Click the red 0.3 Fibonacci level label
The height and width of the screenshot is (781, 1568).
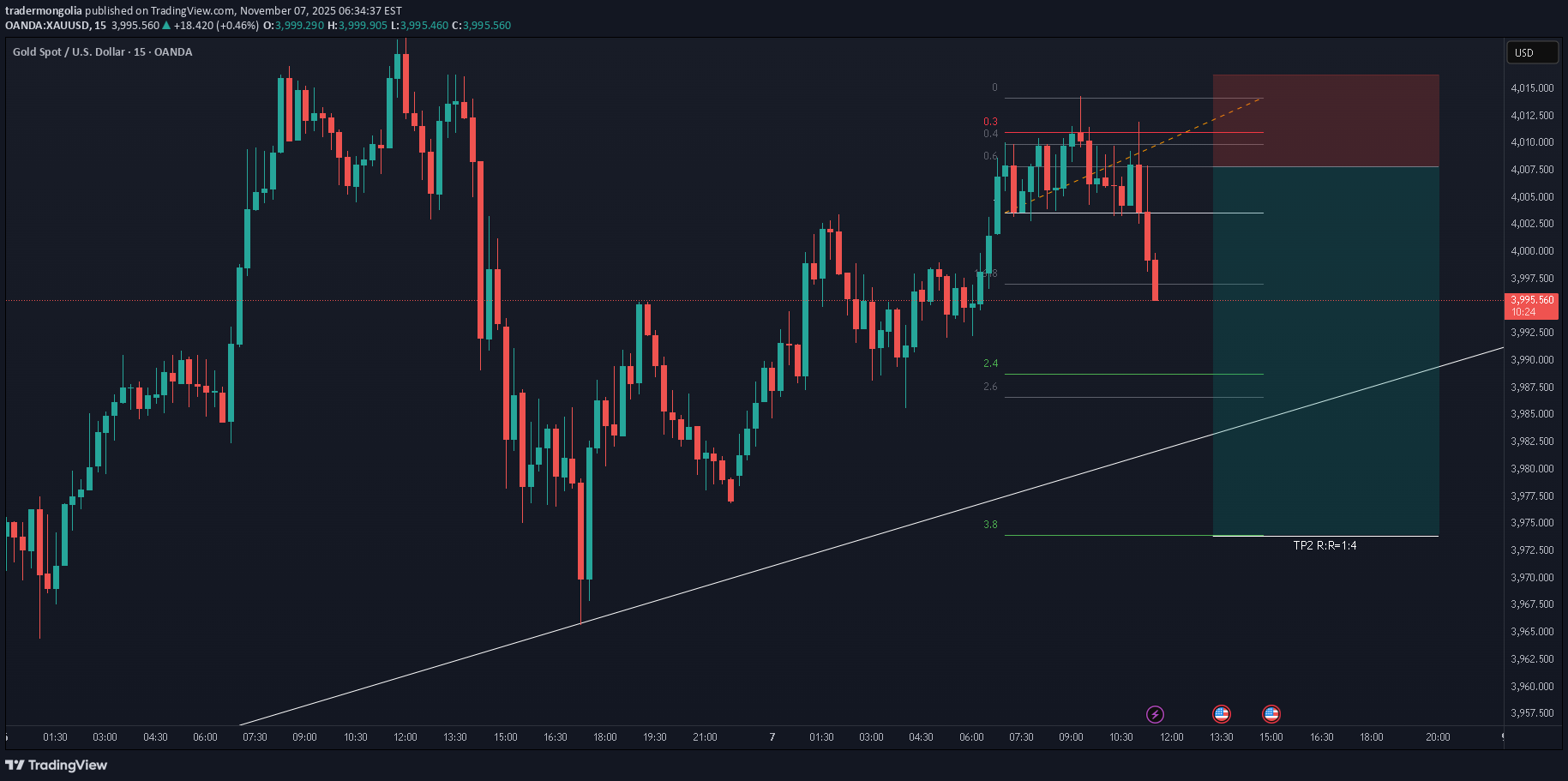990,122
